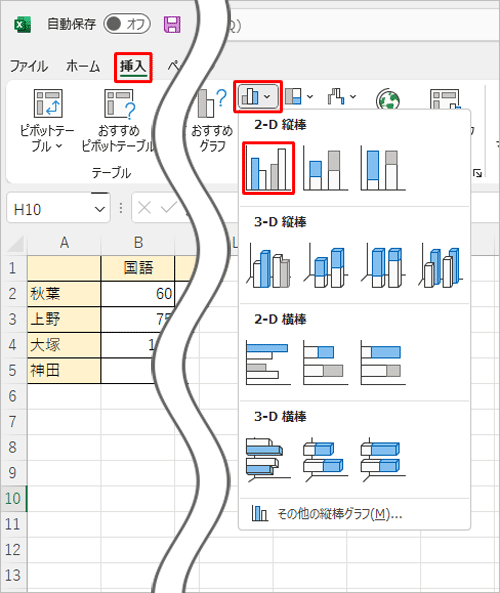Open その他の縦棒グラフ(M)... option
The height and width of the screenshot is (593, 500).
pos(354,514)
